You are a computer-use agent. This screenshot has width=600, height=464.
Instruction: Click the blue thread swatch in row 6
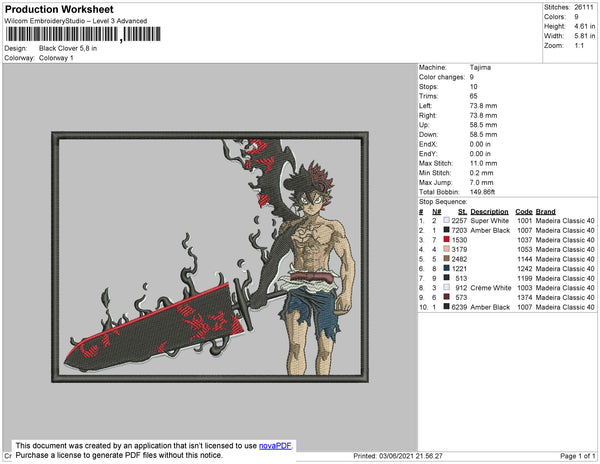pos(446,268)
